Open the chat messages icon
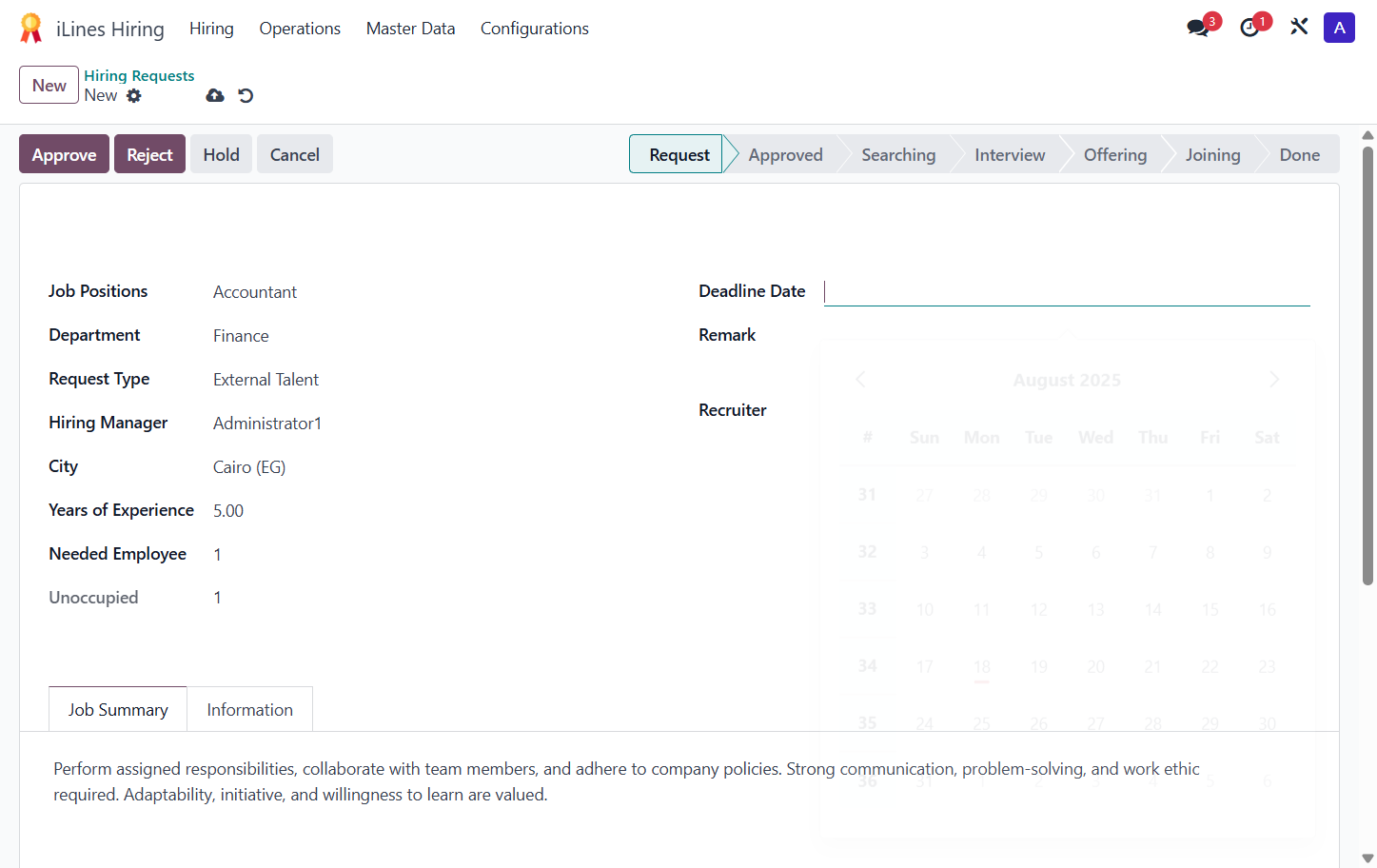1377x868 pixels. point(1198,28)
